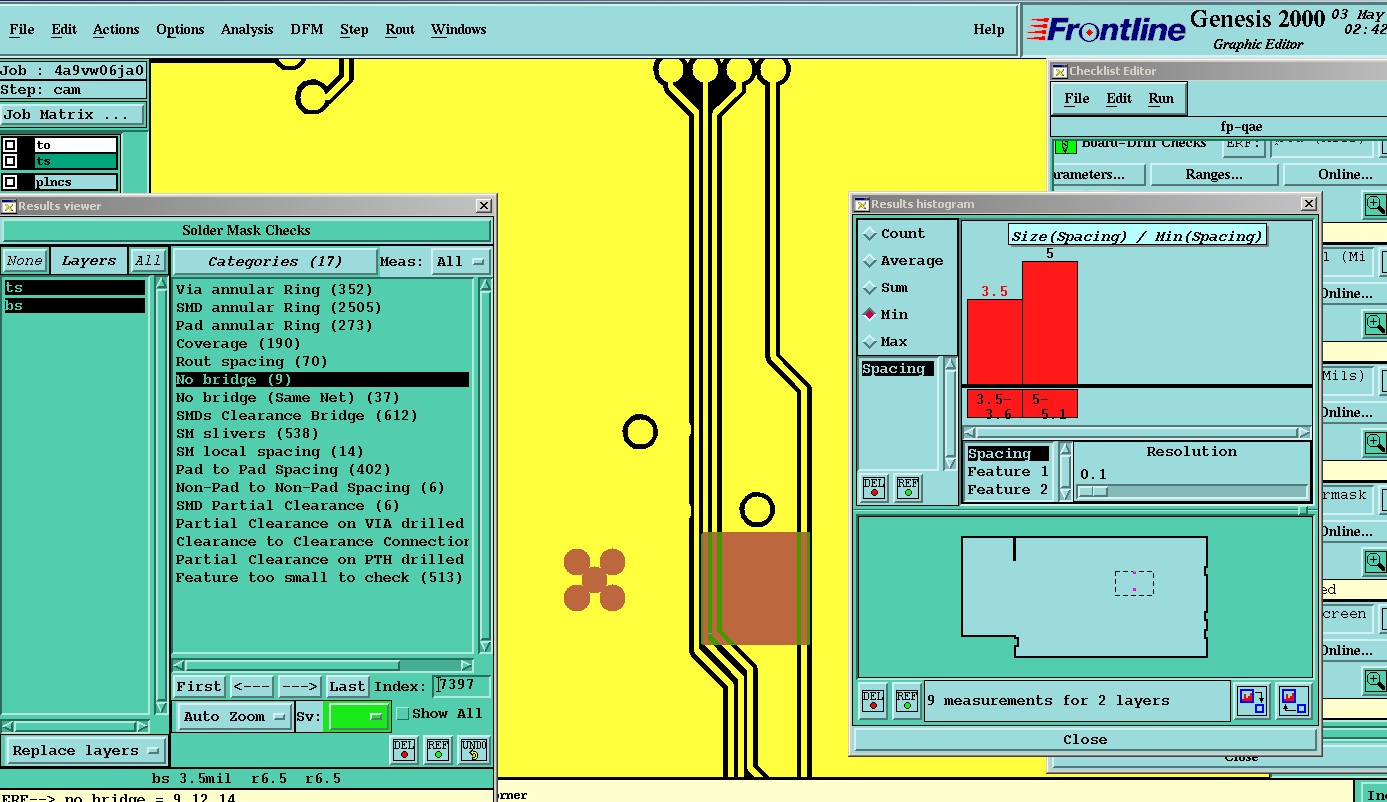Click histogram icon with left return arrow

coord(1293,700)
